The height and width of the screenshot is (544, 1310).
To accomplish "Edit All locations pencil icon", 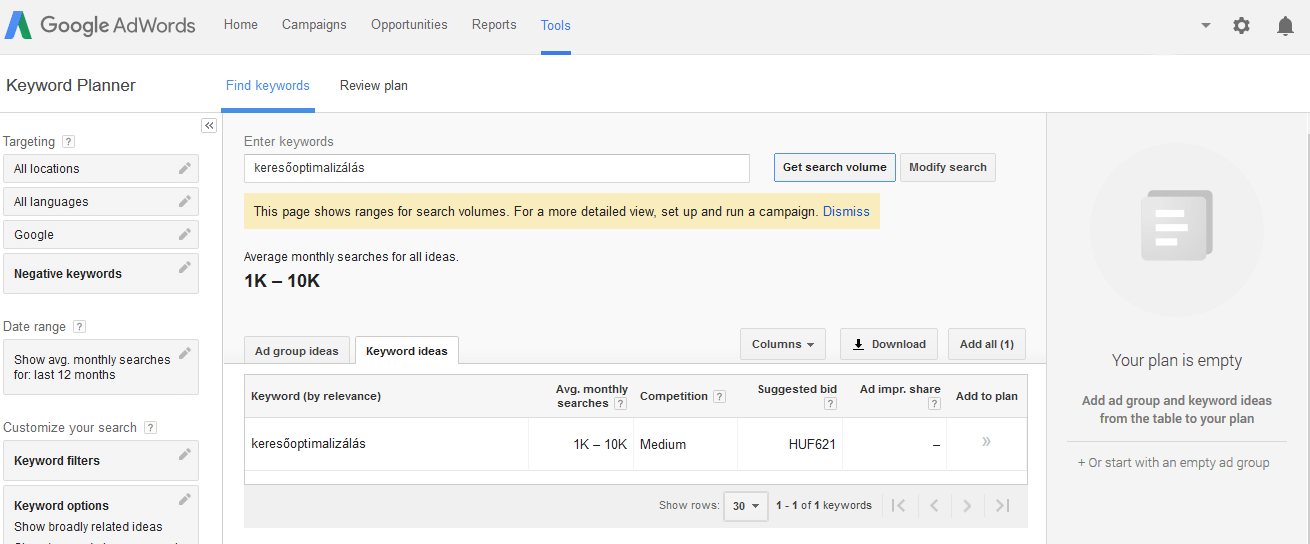I will [184, 168].
